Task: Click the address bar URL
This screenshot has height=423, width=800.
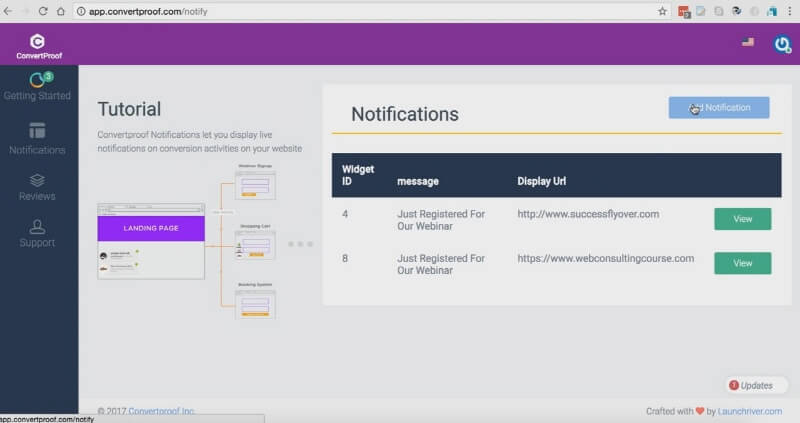Action: point(148,11)
